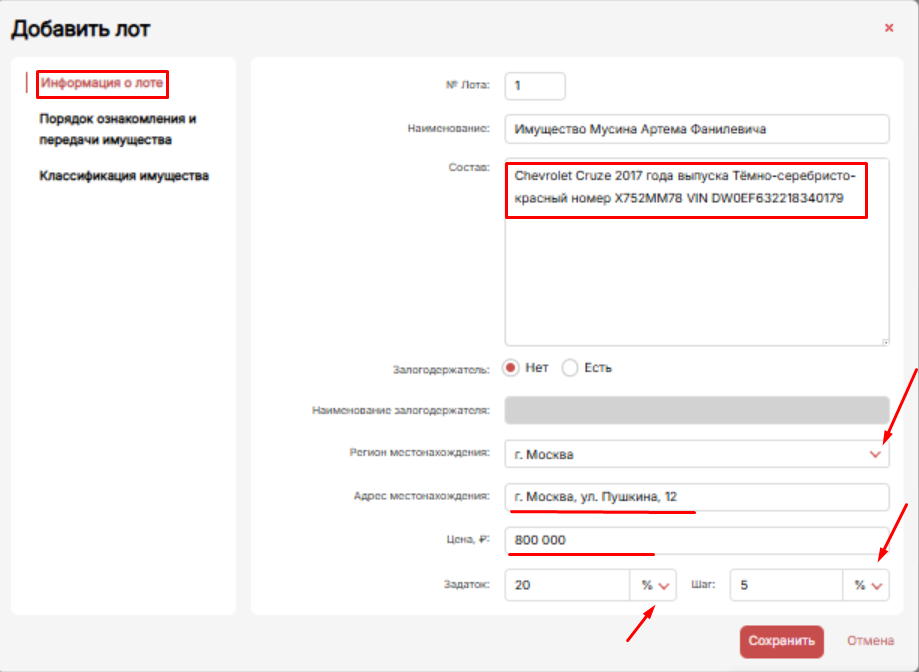
Task: Click the Задаток value field
Action: tap(567, 585)
